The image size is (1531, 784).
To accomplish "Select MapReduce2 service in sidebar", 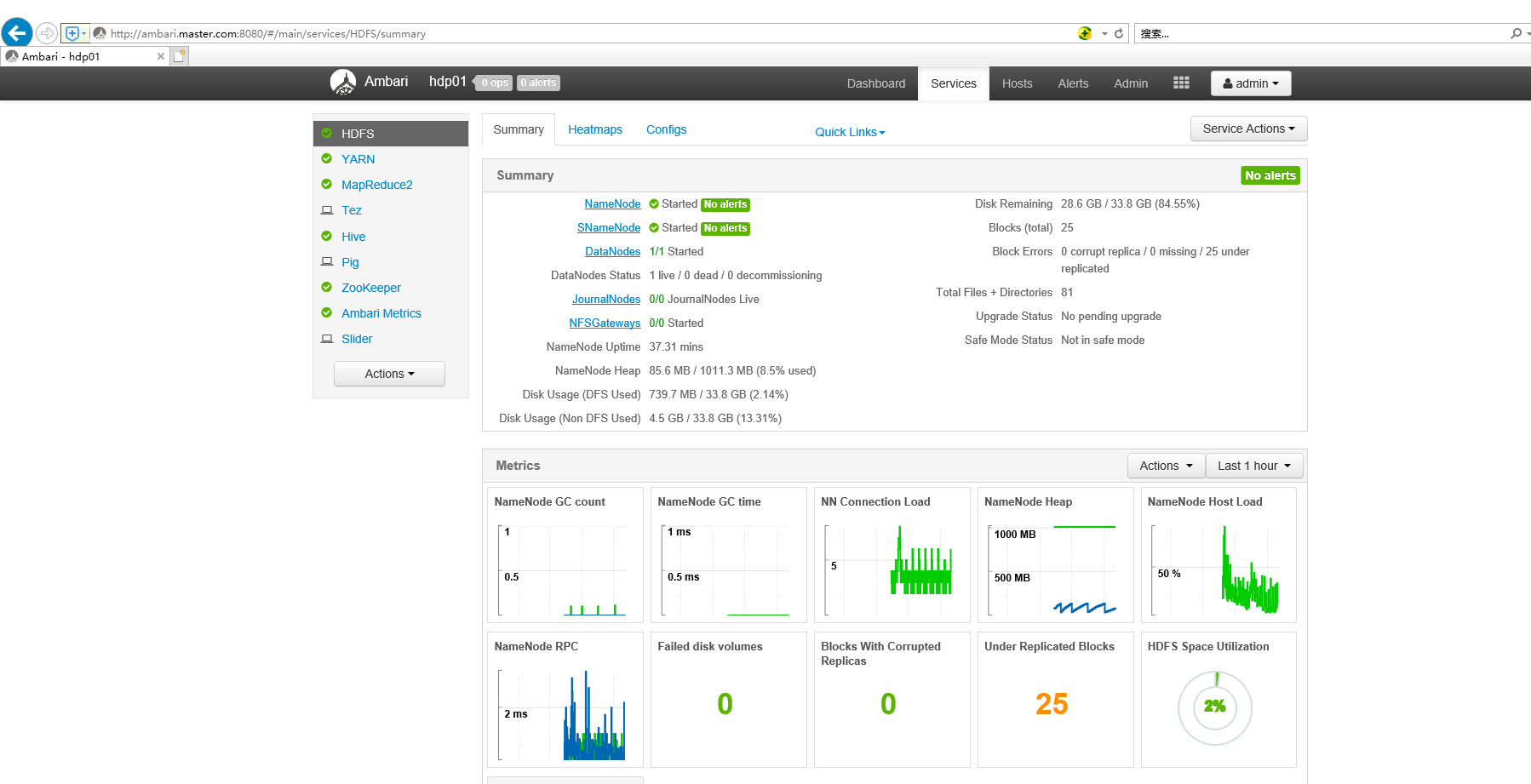I will point(376,185).
